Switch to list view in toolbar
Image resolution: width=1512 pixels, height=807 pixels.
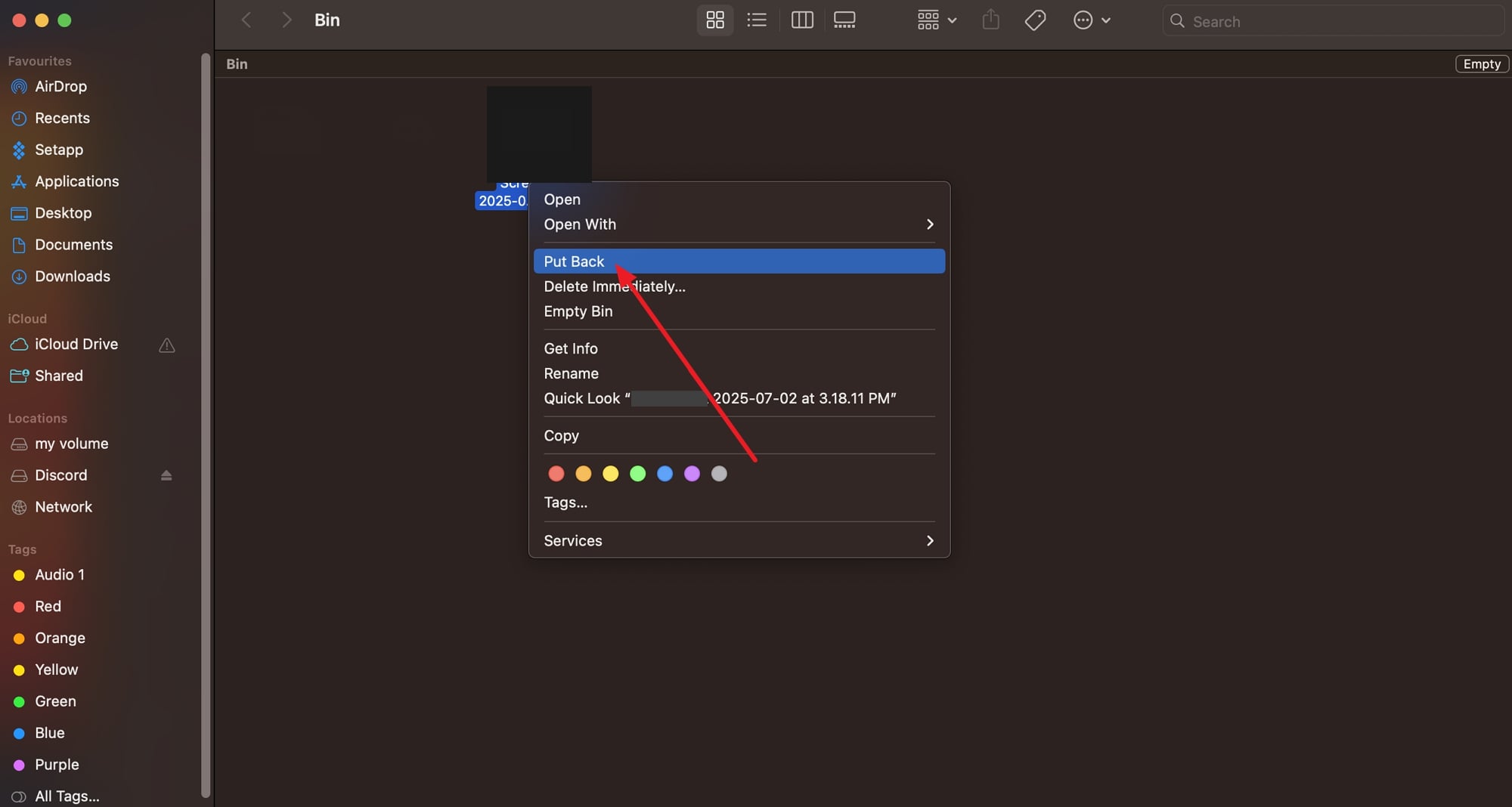(x=757, y=20)
